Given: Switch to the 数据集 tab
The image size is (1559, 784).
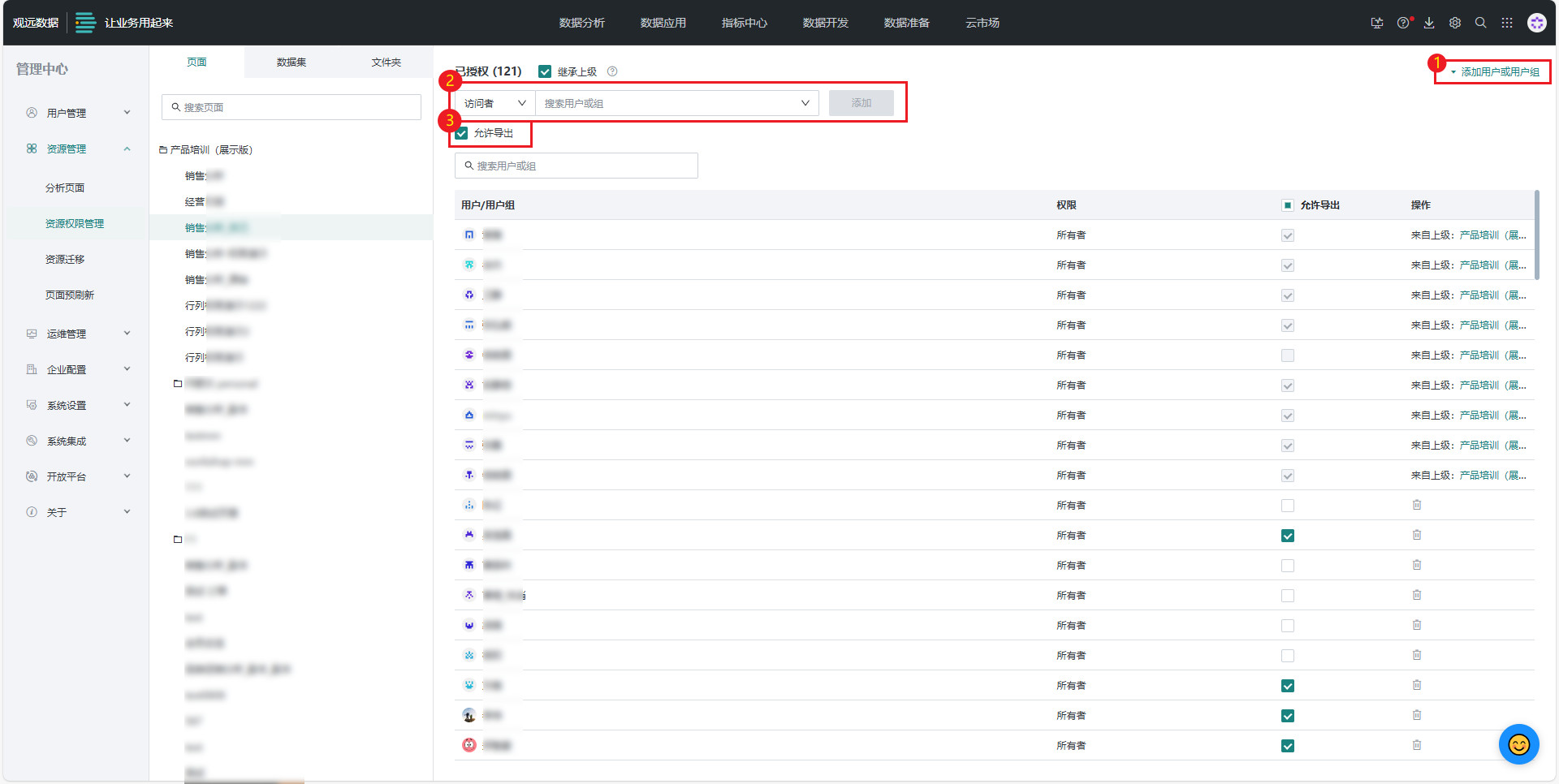Looking at the screenshot, I should [x=291, y=62].
